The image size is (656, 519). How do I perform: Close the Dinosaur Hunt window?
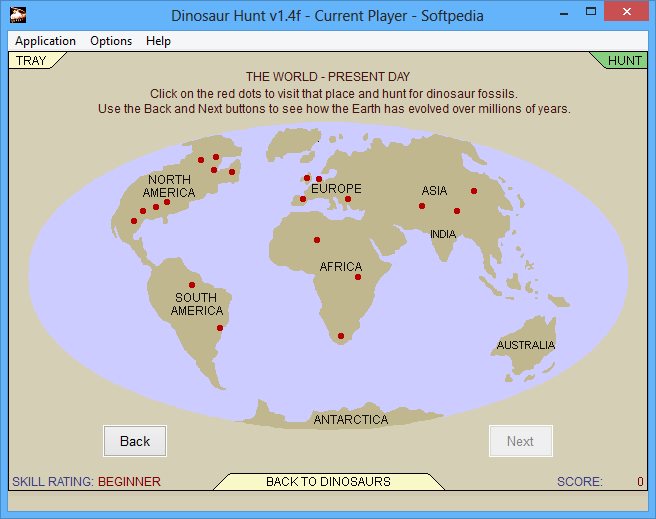[626, 12]
